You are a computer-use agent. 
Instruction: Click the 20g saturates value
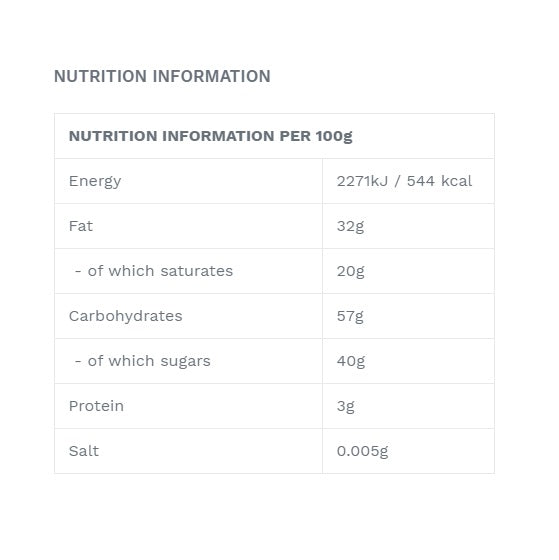(x=350, y=271)
